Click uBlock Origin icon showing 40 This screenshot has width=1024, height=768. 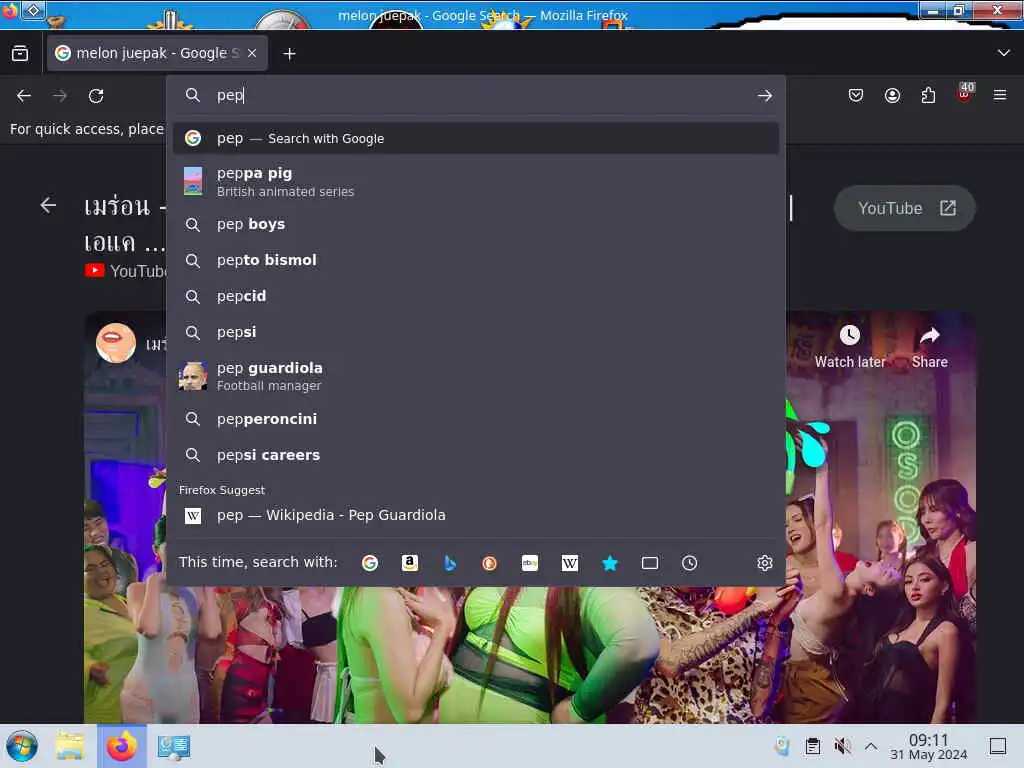point(965,93)
